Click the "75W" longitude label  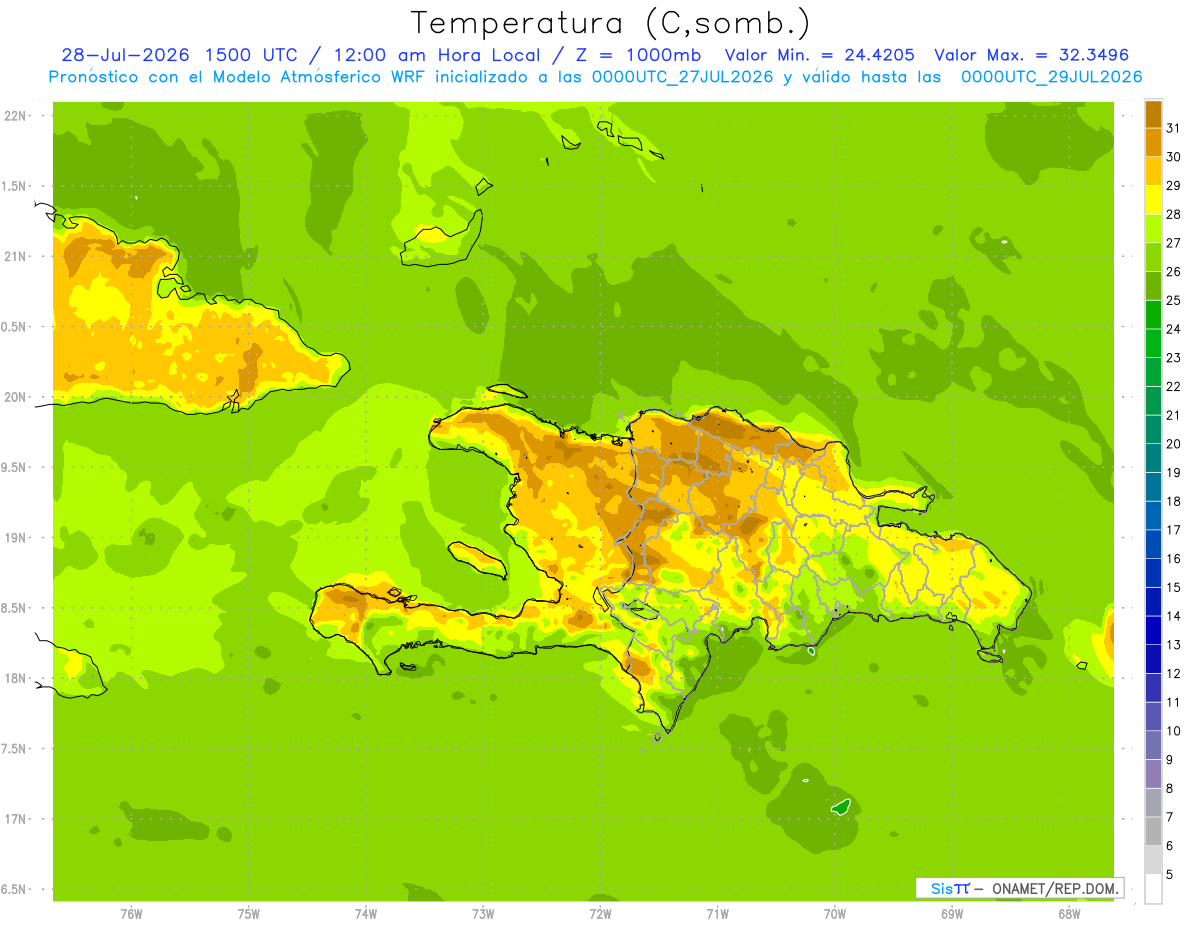click(x=249, y=914)
